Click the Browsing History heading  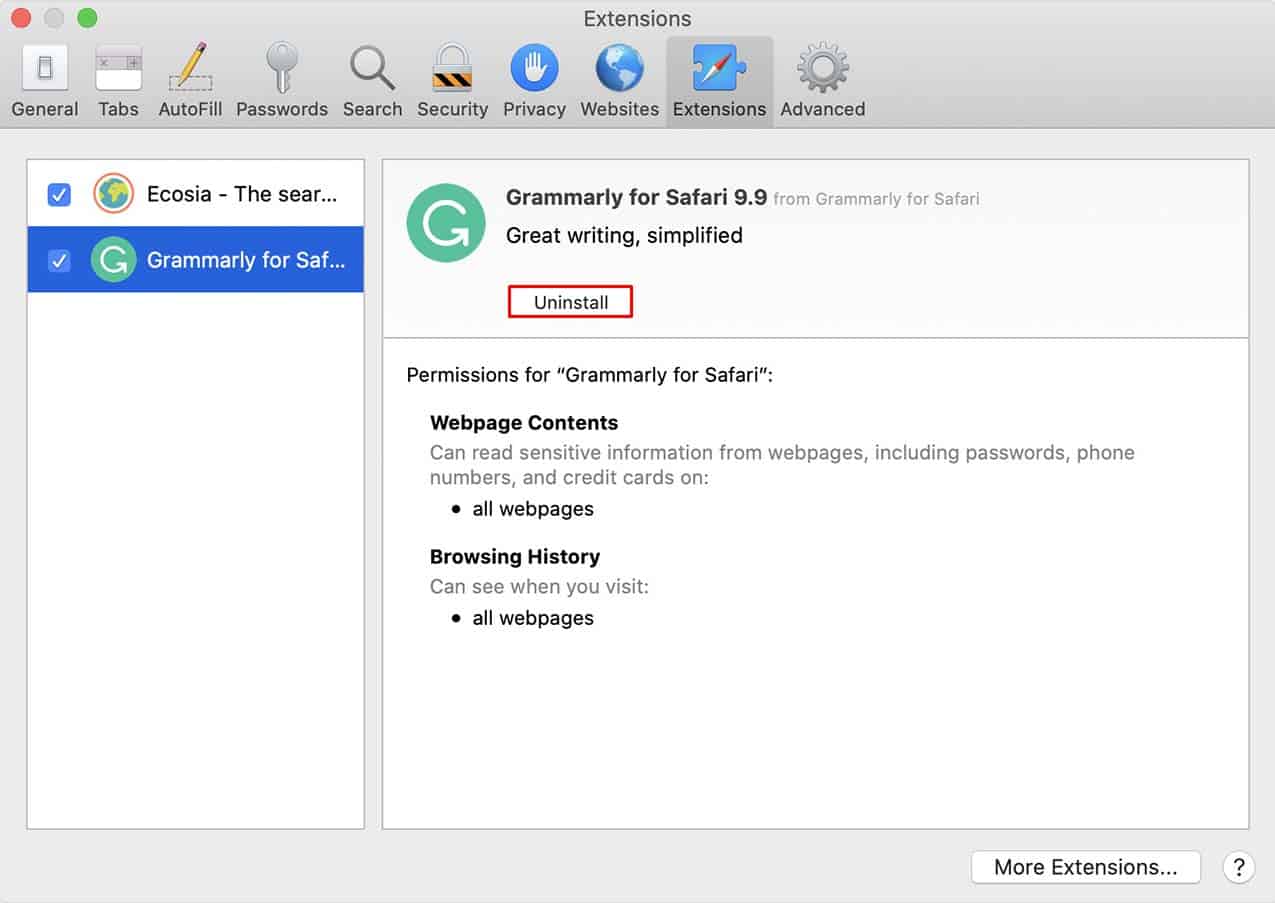click(x=515, y=557)
